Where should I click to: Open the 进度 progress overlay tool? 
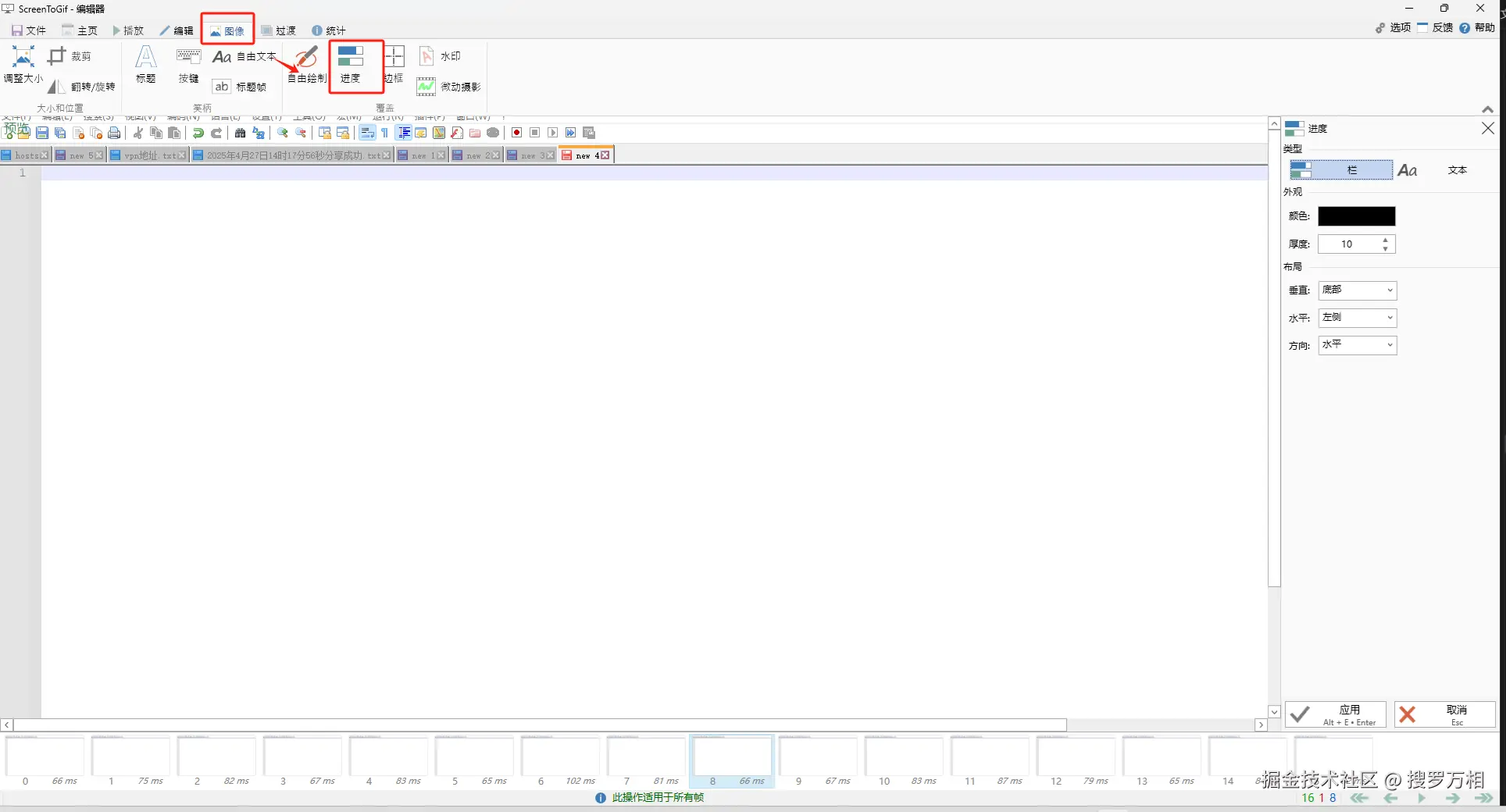point(351,65)
